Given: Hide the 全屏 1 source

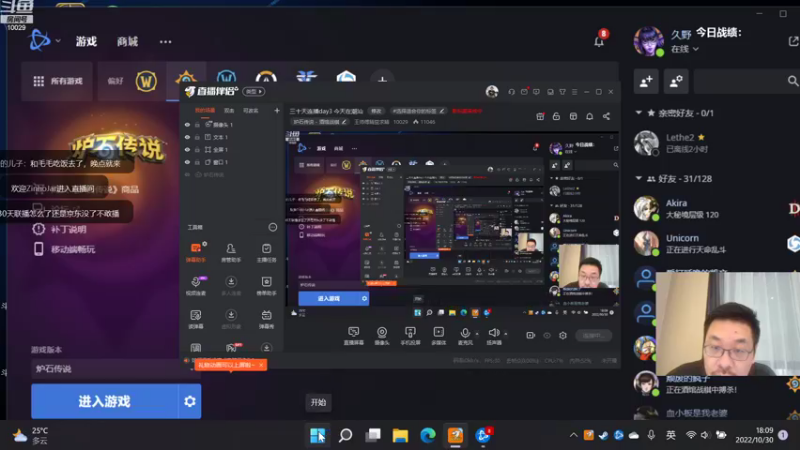Looking at the screenshot, I should coord(187,150).
